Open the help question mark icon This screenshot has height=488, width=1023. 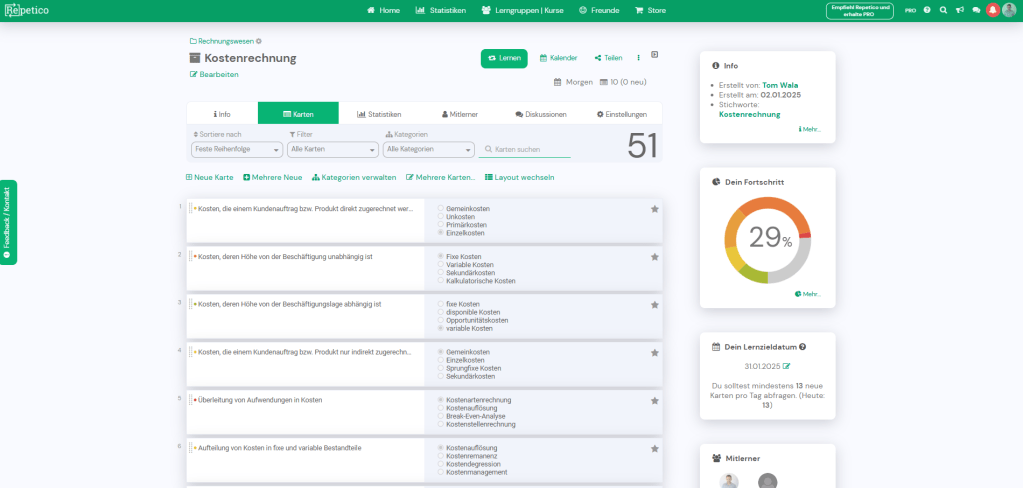(927, 10)
